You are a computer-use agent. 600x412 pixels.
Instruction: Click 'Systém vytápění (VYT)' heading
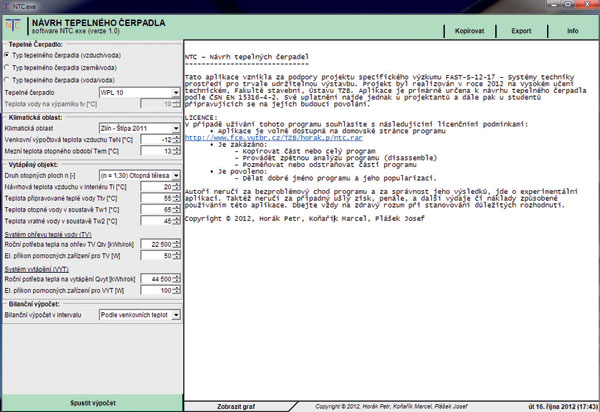pyautogui.click(x=37, y=269)
